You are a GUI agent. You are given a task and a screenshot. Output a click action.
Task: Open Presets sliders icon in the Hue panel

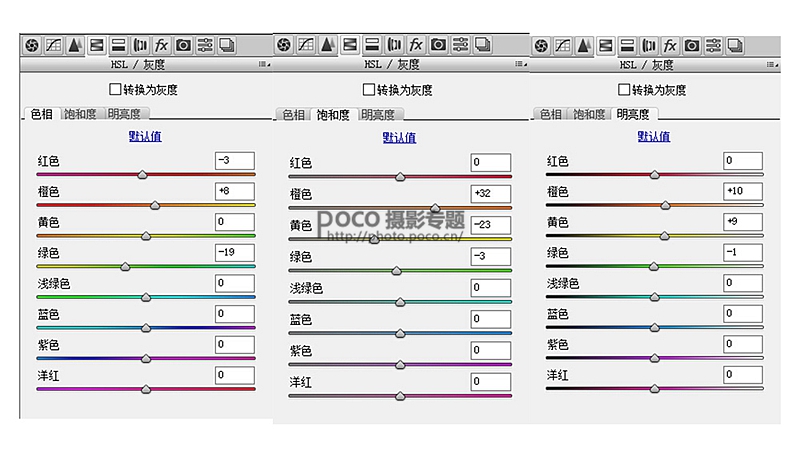[205, 45]
